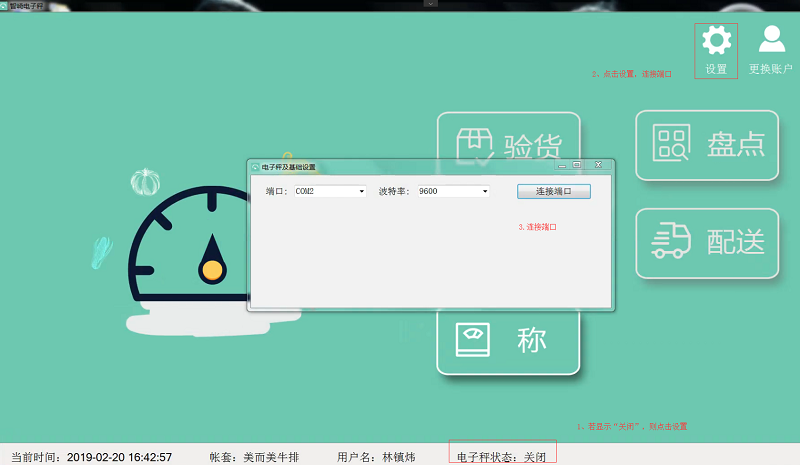The width and height of the screenshot is (800, 465).
Task: Maximize the 电子秤及基础设置 dialog
Action: 577,165
